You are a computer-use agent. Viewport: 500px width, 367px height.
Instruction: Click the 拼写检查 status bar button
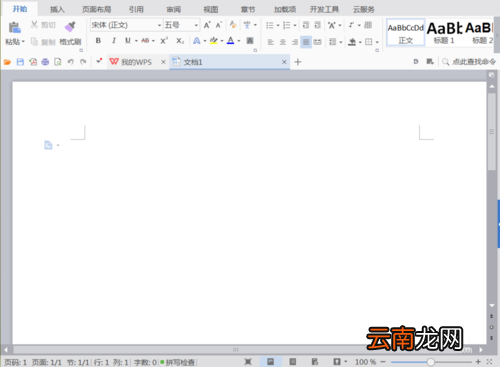tap(178, 362)
